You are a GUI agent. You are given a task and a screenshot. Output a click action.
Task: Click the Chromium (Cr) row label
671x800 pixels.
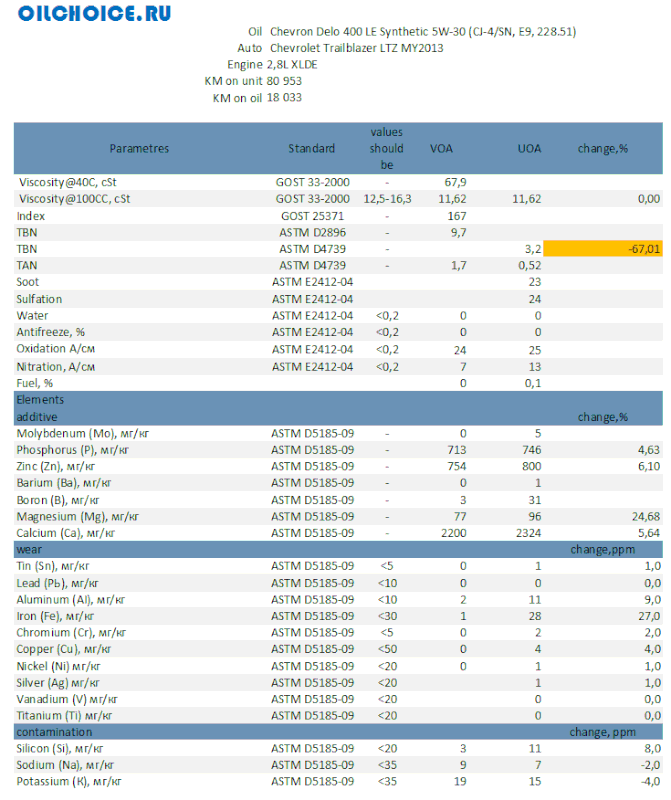click(71, 633)
